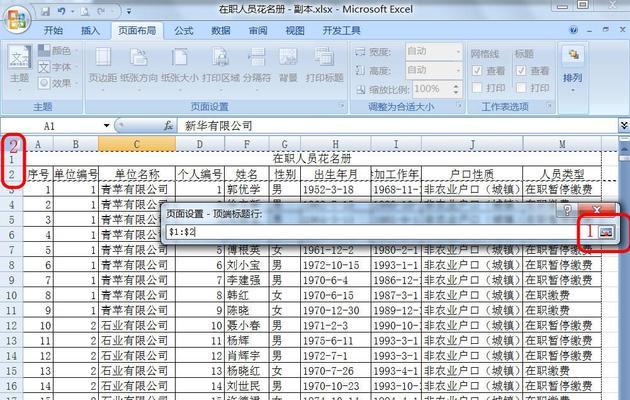The width and height of the screenshot is (630, 400).
Task: Switch to the Data (数据) tab
Action: point(221,31)
